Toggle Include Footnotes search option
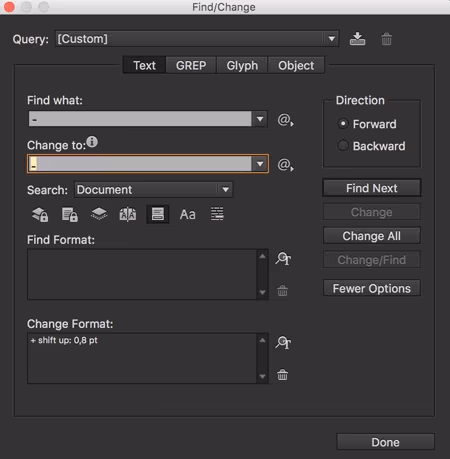This screenshot has width=450, height=459. (x=158, y=214)
